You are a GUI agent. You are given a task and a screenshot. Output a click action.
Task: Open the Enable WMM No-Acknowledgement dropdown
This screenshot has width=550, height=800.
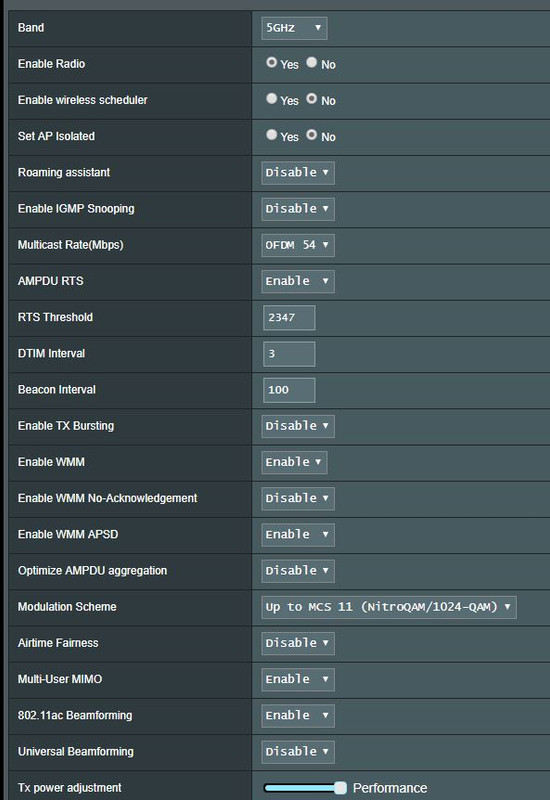298,498
